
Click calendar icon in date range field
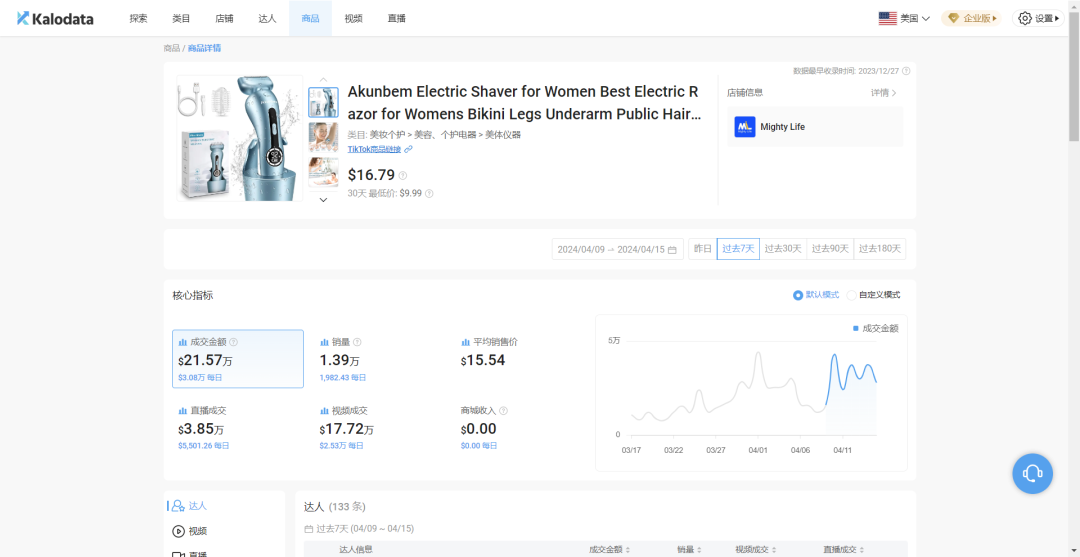(x=672, y=249)
